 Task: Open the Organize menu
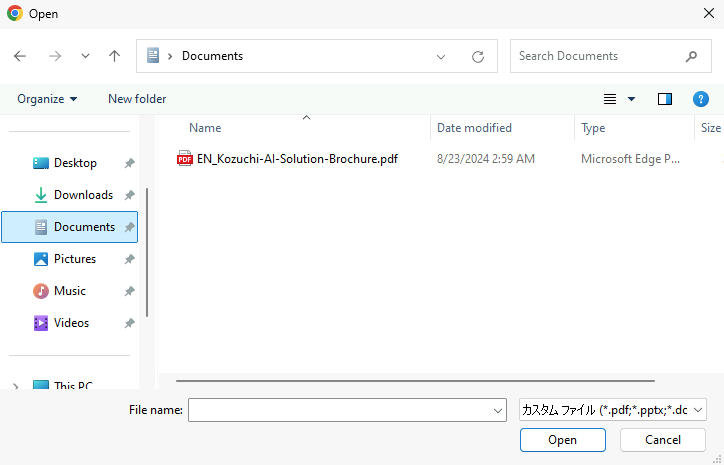(x=47, y=99)
